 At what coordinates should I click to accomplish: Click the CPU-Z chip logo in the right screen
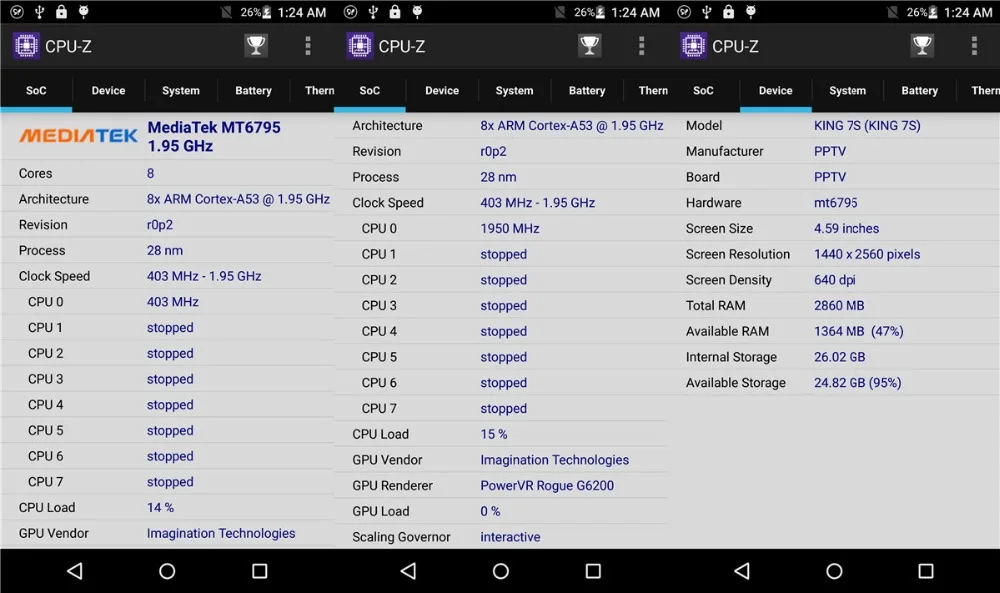693,46
